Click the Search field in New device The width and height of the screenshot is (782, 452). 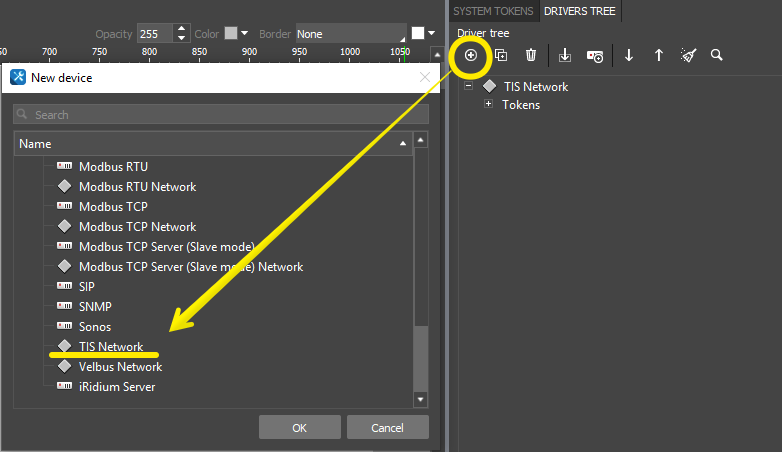click(x=221, y=115)
